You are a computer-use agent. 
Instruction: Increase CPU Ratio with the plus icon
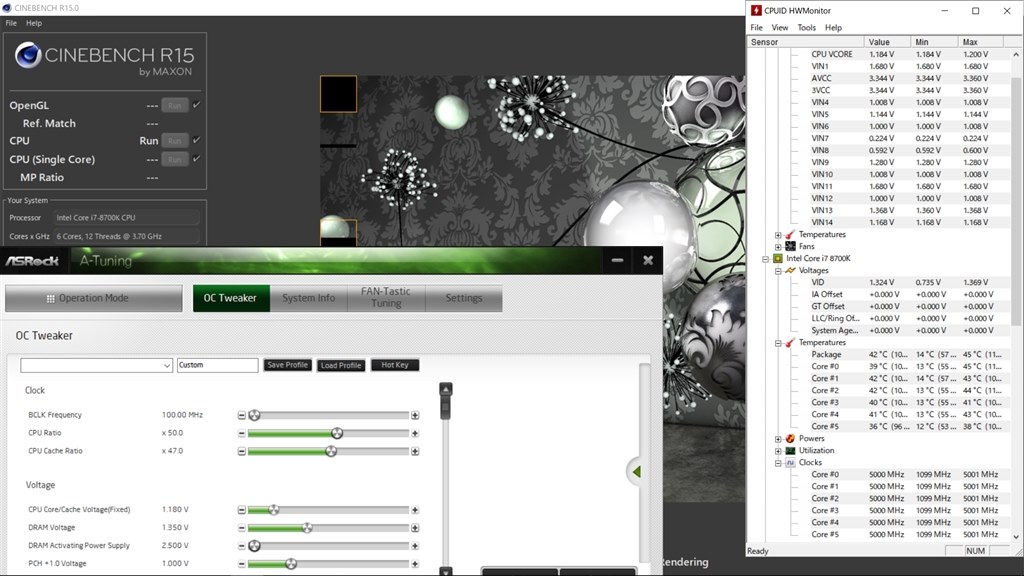pyautogui.click(x=415, y=434)
